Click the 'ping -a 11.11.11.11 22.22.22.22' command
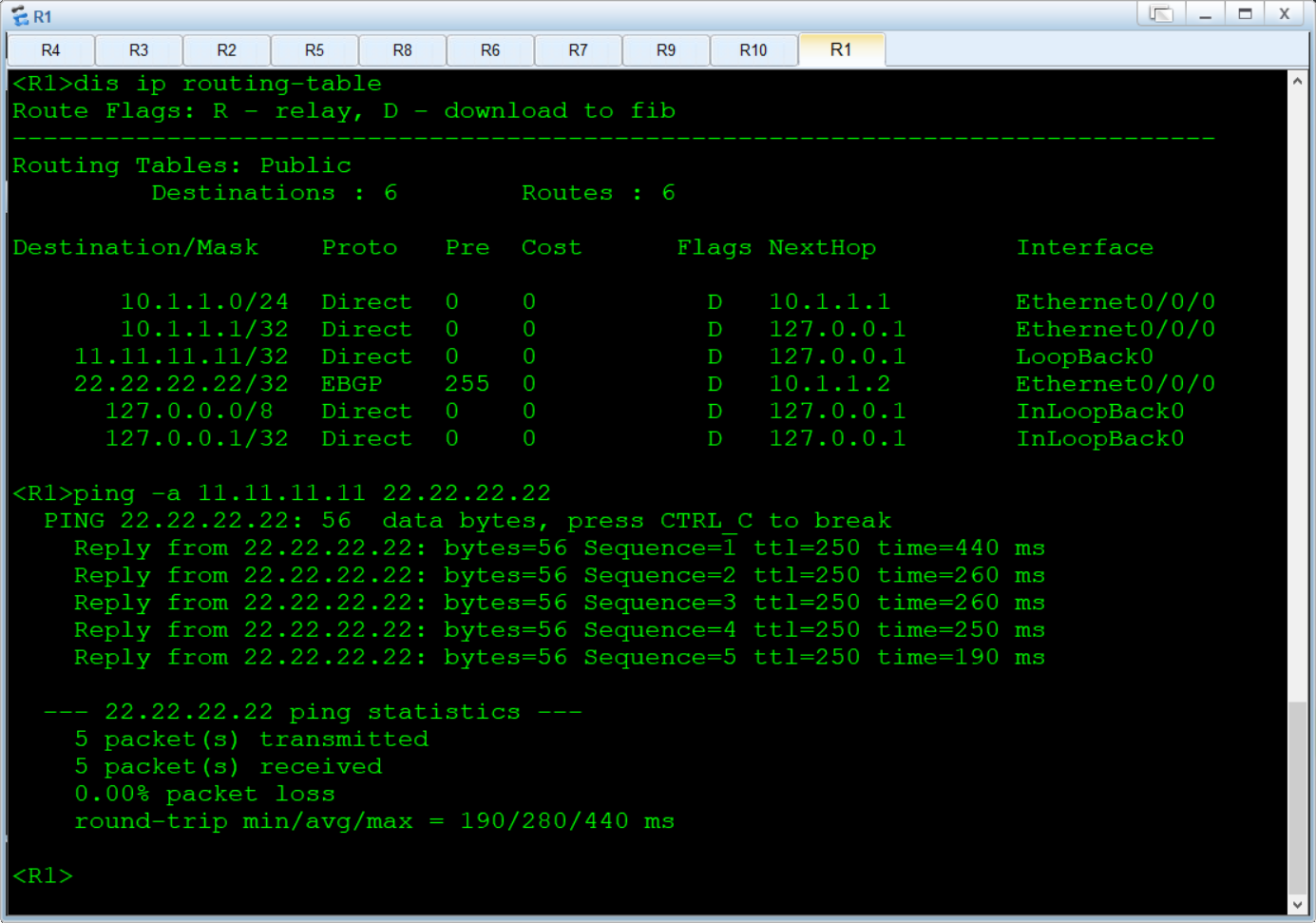The height and width of the screenshot is (923, 1316). coord(313,494)
